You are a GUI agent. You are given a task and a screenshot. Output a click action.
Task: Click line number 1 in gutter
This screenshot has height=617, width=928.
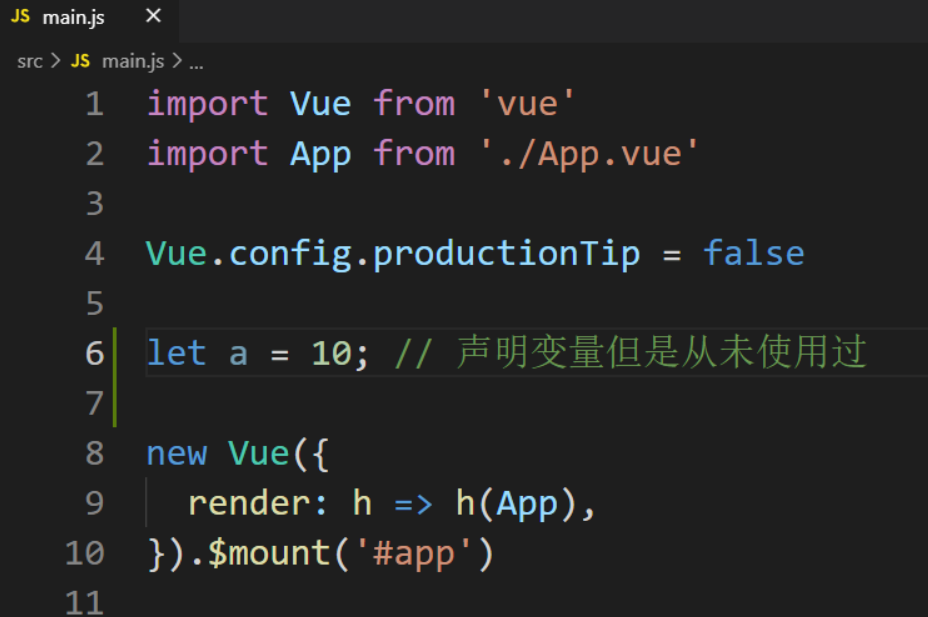[94, 104]
